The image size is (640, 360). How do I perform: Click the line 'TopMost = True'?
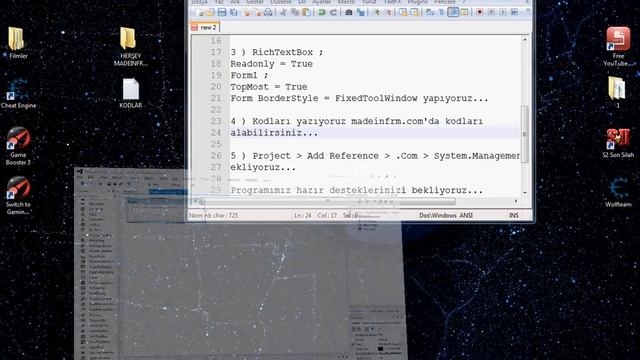269,87
